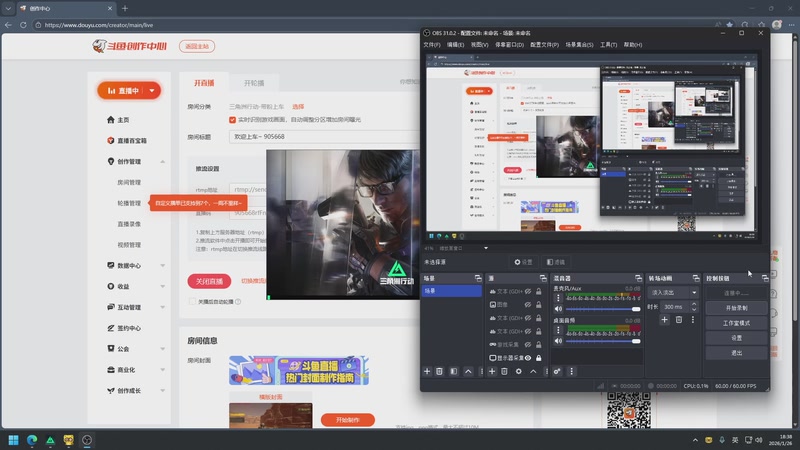Open 淡入淡出 transition dropdown
Image resolution: width=800 pixels, height=450 pixels.
672,292
